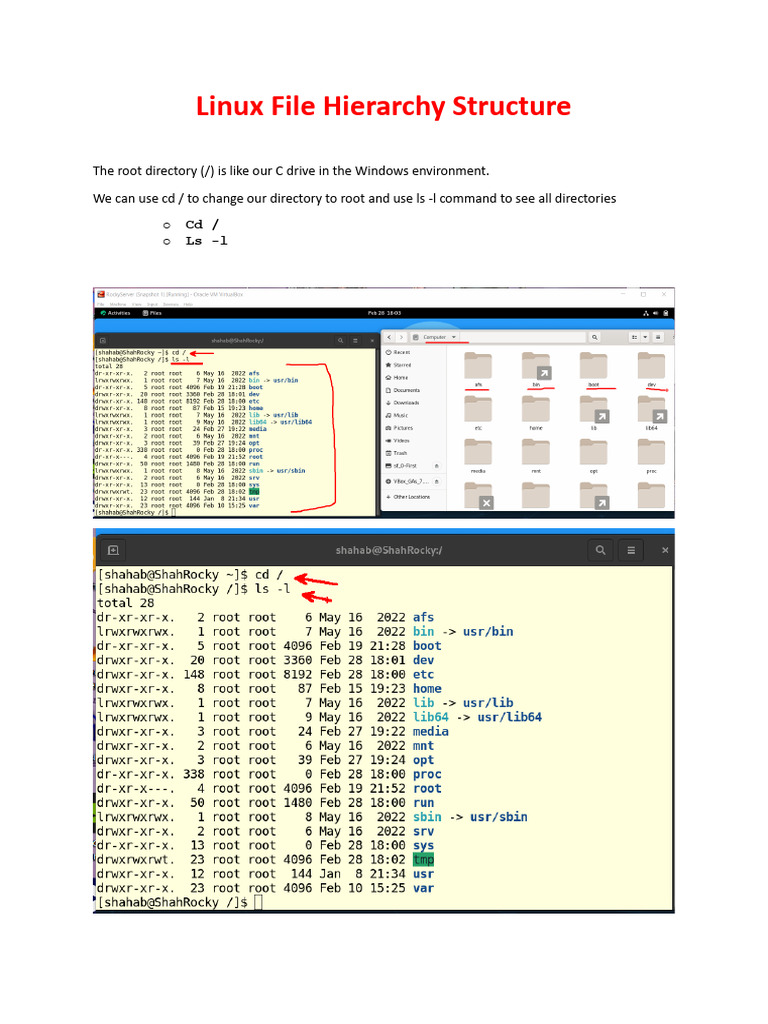Open the Files window hamburger menu
Image resolution: width=768 pixels, height=1024 pixels.
(x=658, y=337)
